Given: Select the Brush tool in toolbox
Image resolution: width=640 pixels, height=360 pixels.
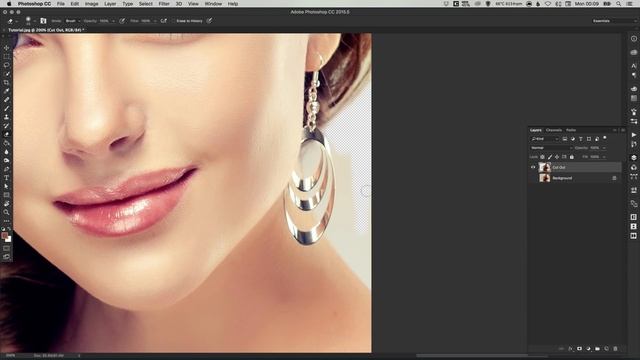Looking at the screenshot, I should click(7, 108).
